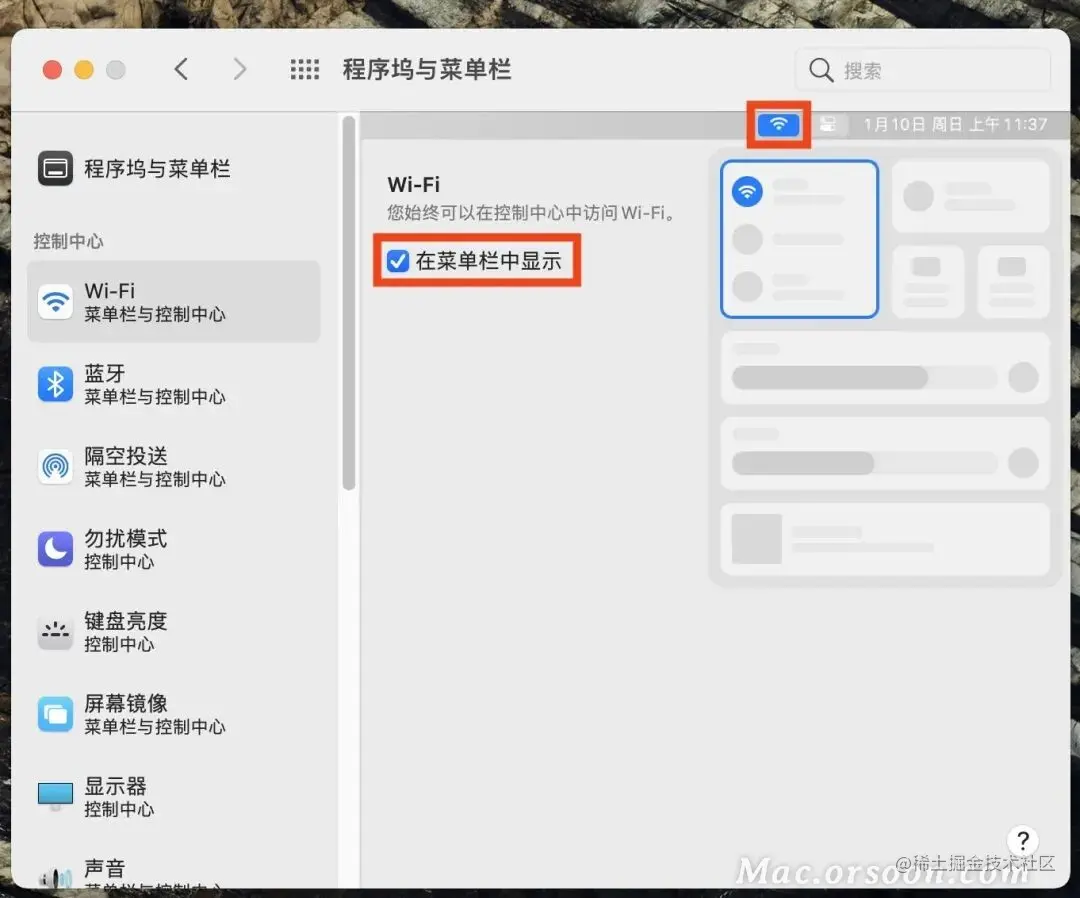Click the Wi-Fi icon in preview menu bar
The width and height of the screenshot is (1080, 898).
(x=778, y=125)
